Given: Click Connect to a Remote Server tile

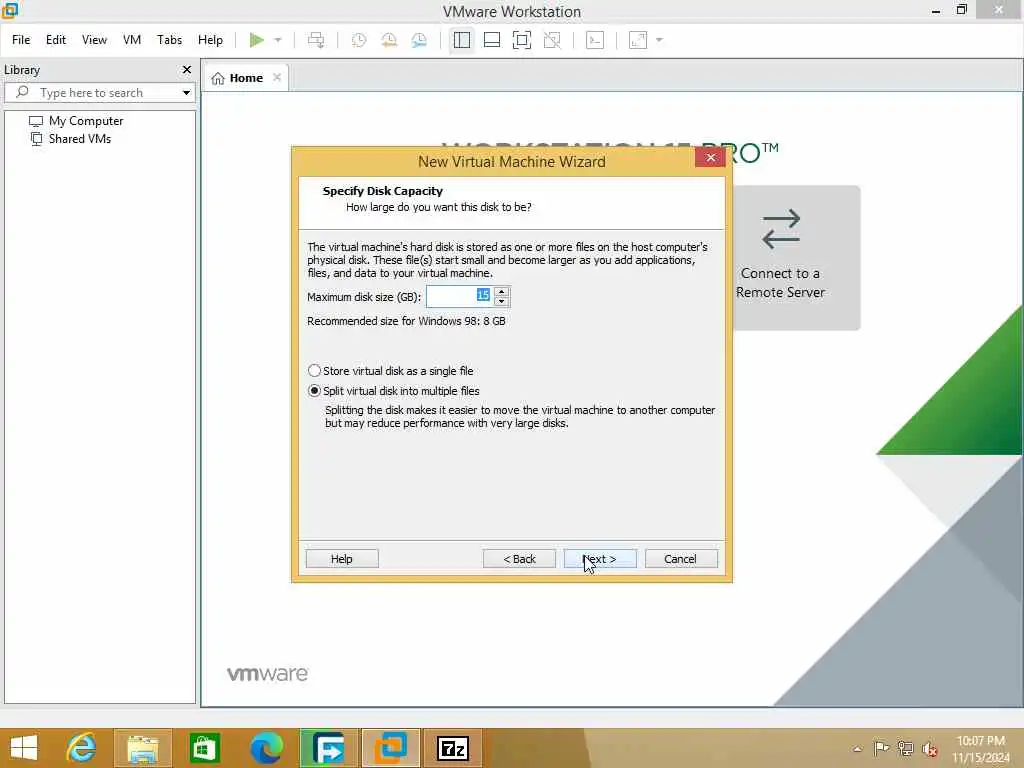Looking at the screenshot, I should [781, 257].
